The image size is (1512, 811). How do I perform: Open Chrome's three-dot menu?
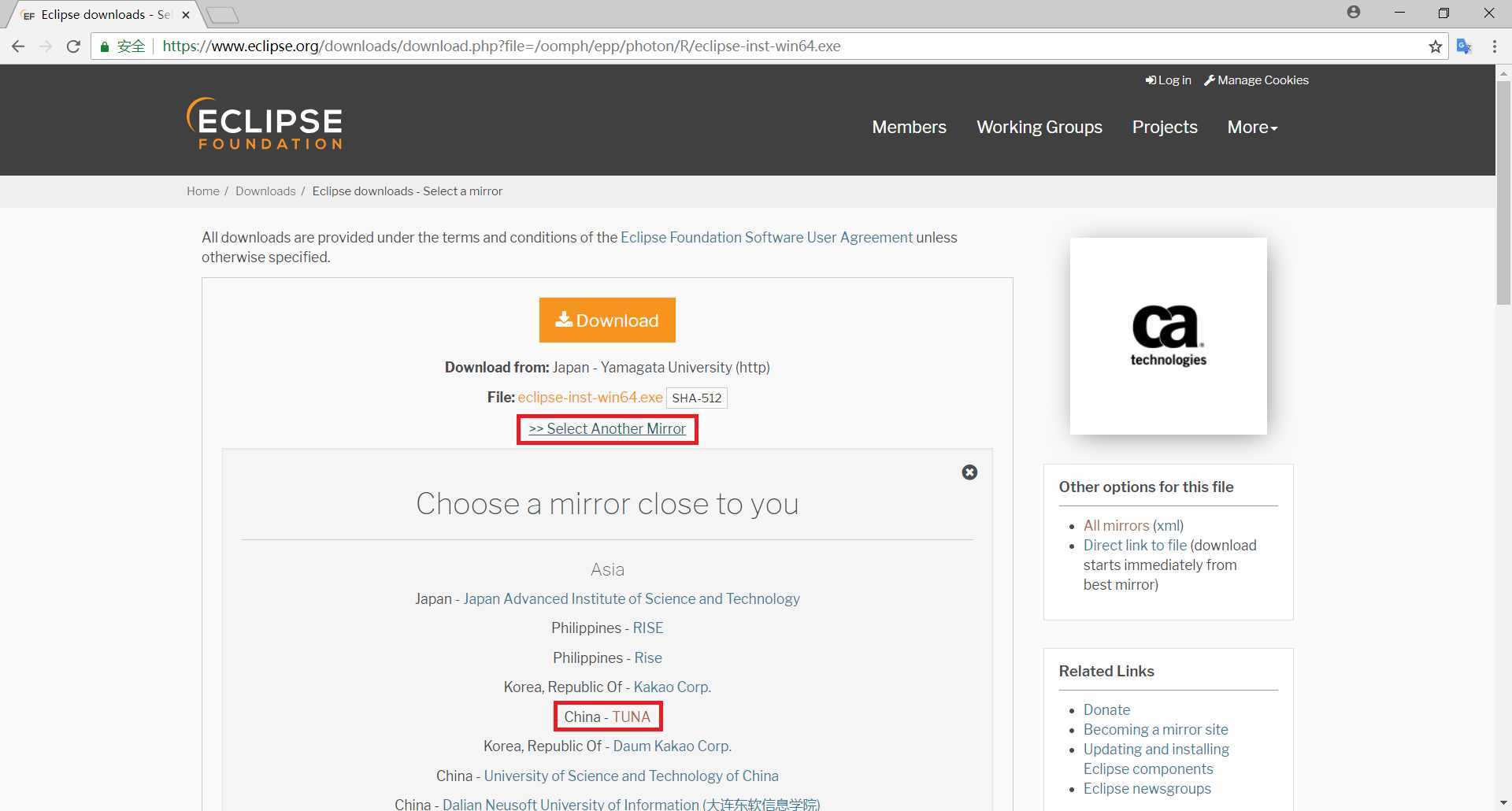(1495, 46)
